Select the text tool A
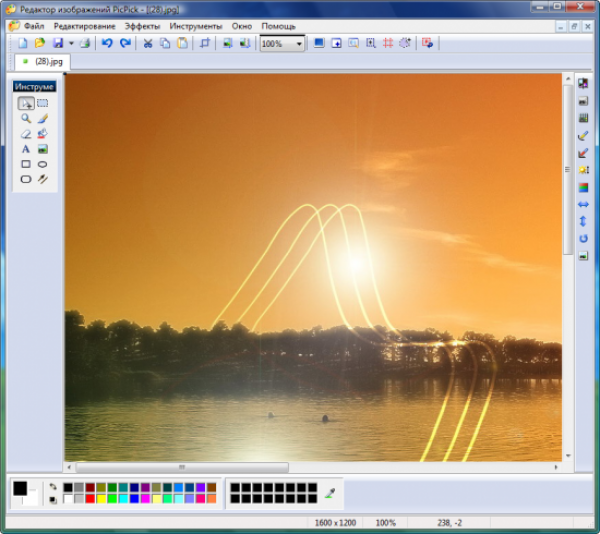The image size is (600, 534). coord(26,149)
